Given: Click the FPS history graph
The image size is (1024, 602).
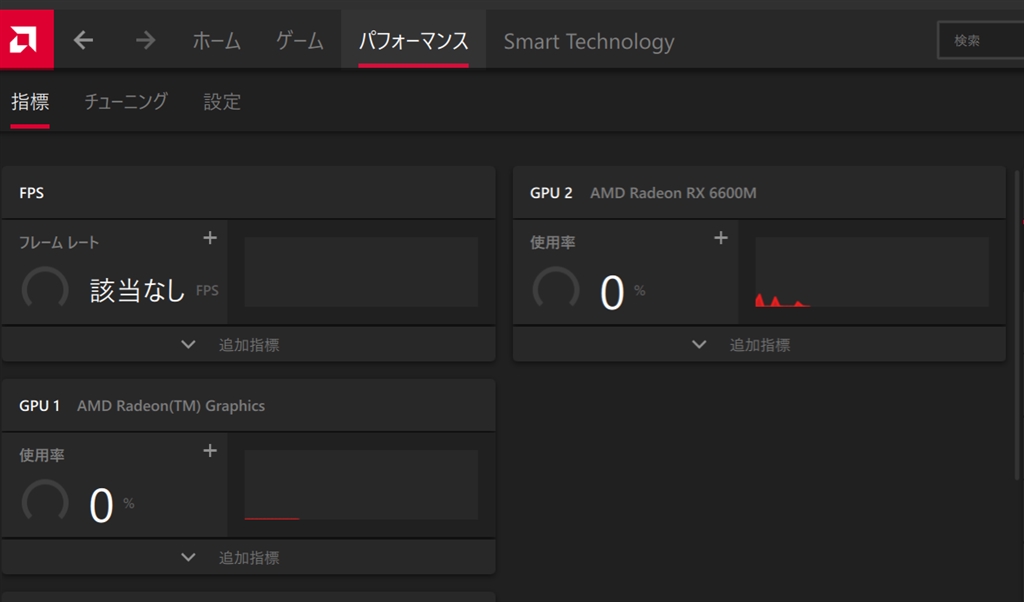Looking at the screenshot, I should pos(361,272).
